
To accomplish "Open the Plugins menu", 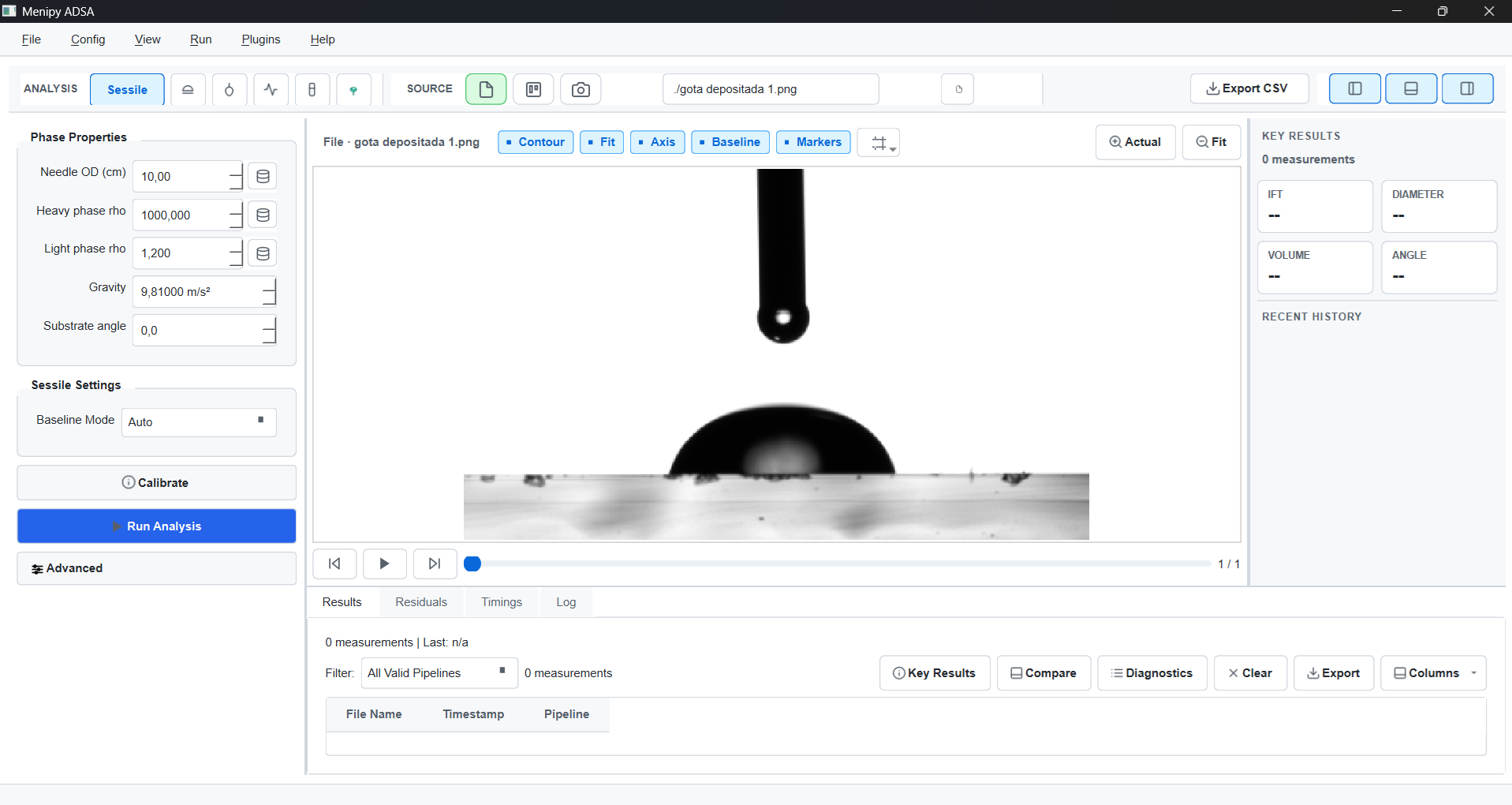I will click(261, 39).
